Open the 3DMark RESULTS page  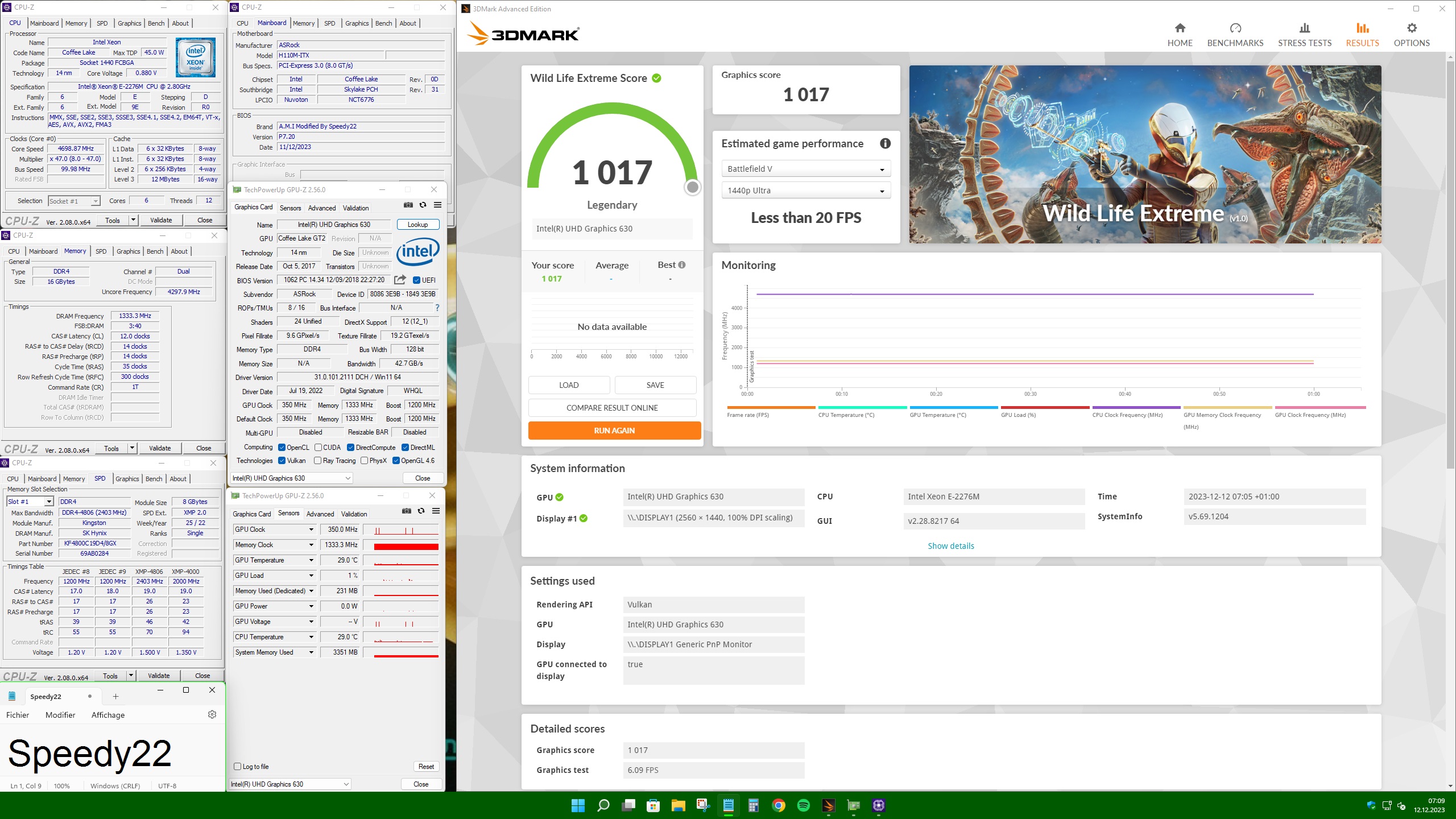1362,35
